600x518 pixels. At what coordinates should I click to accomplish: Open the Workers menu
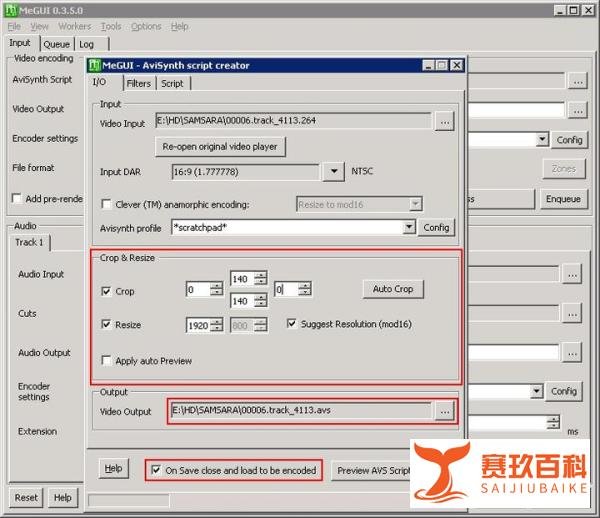(75, 26)
